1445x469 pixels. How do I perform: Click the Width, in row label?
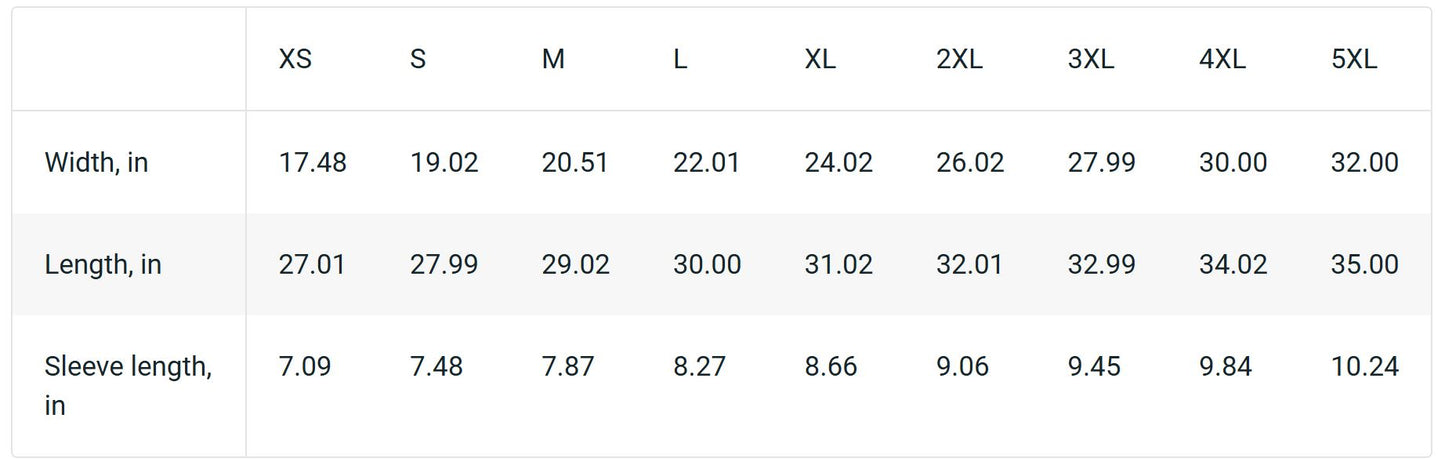coord(96,163)
